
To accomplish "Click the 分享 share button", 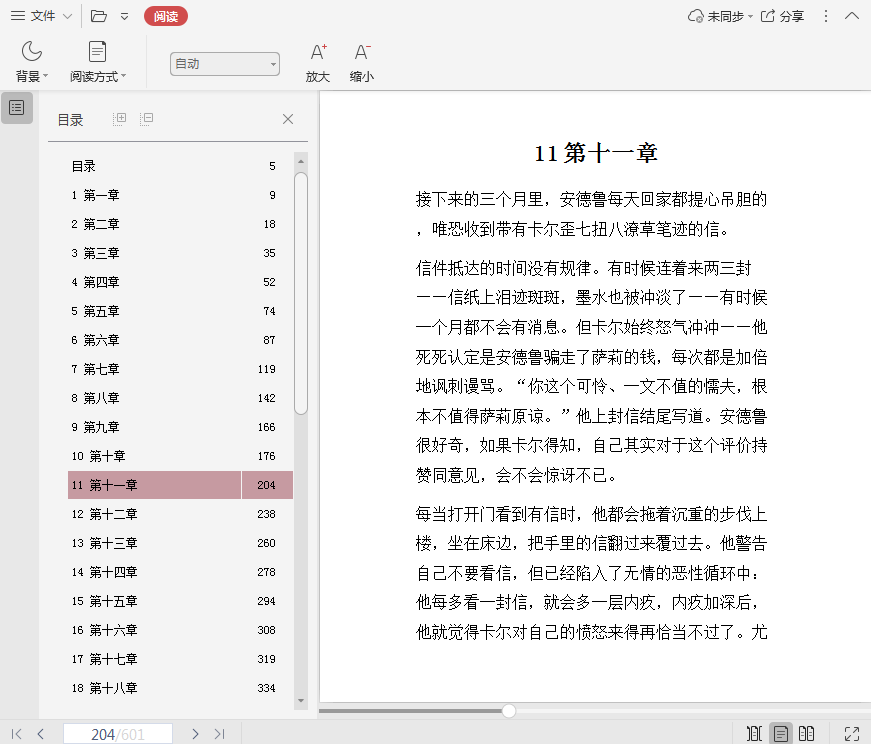I will pos(782,16).
